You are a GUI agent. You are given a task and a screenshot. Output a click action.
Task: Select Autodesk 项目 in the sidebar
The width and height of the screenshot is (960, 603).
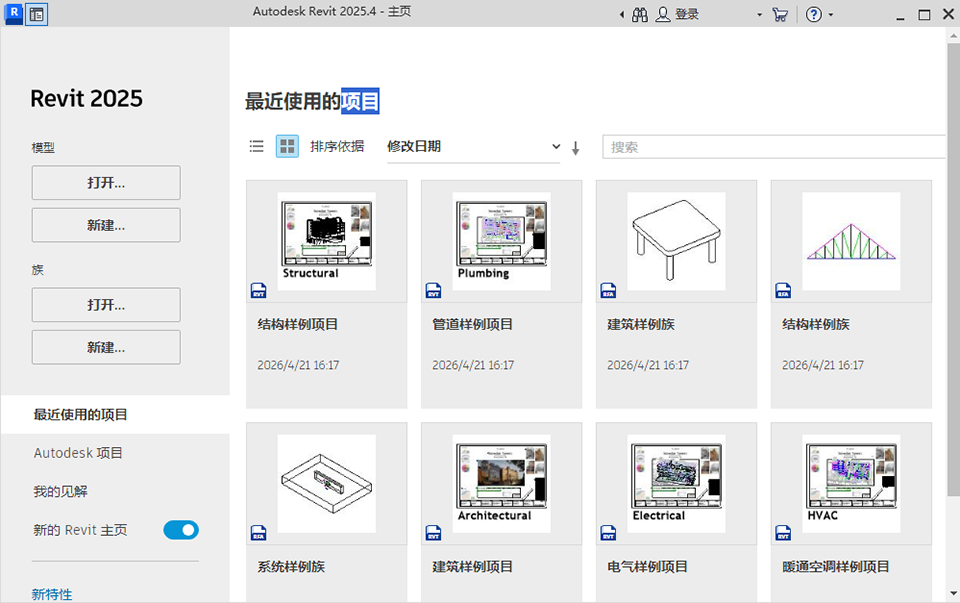pyautogui.click(x=78, y=453)
